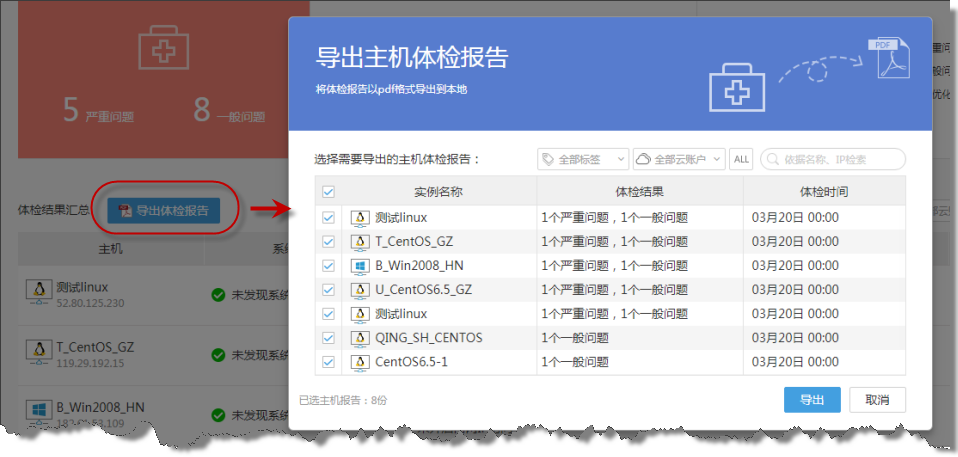Screen dimensions: 958x457
Task: Cancel the dialog with 取消 button
Action: point(877,400)
